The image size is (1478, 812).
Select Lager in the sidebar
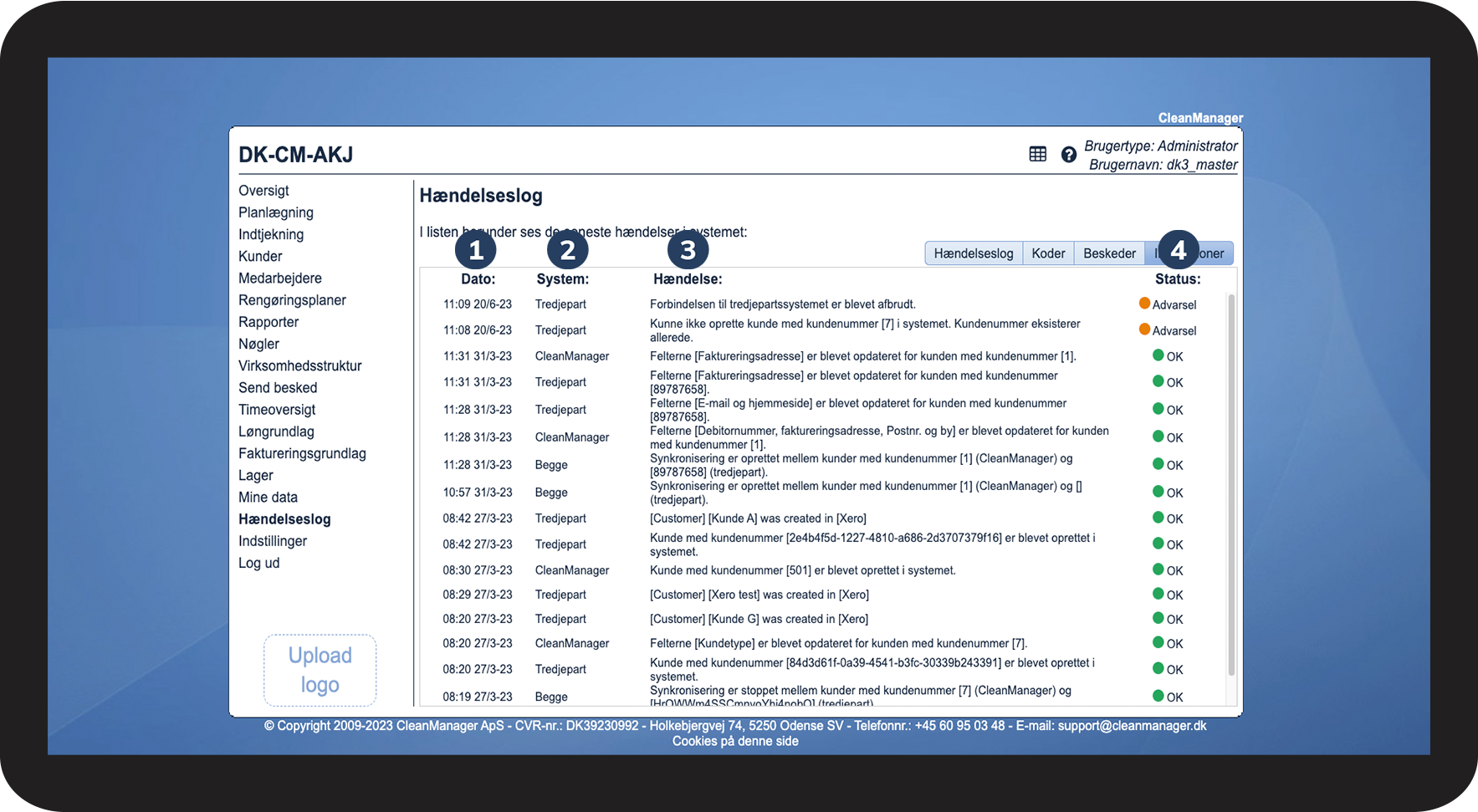coord(255,475)
